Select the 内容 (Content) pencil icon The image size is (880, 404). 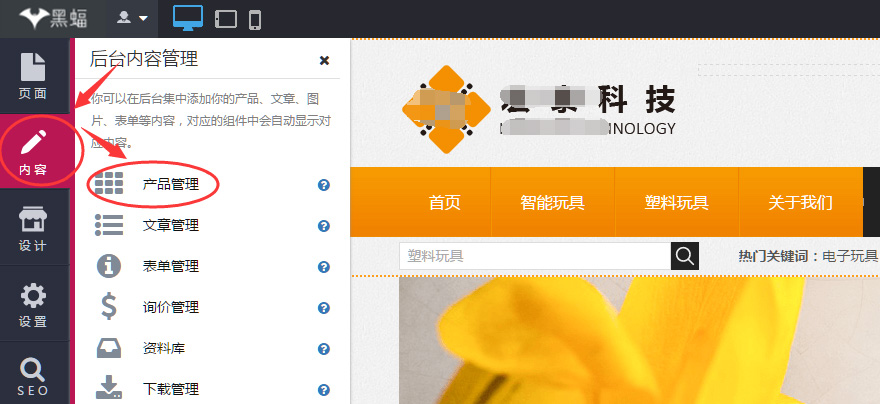pos(33,150)
